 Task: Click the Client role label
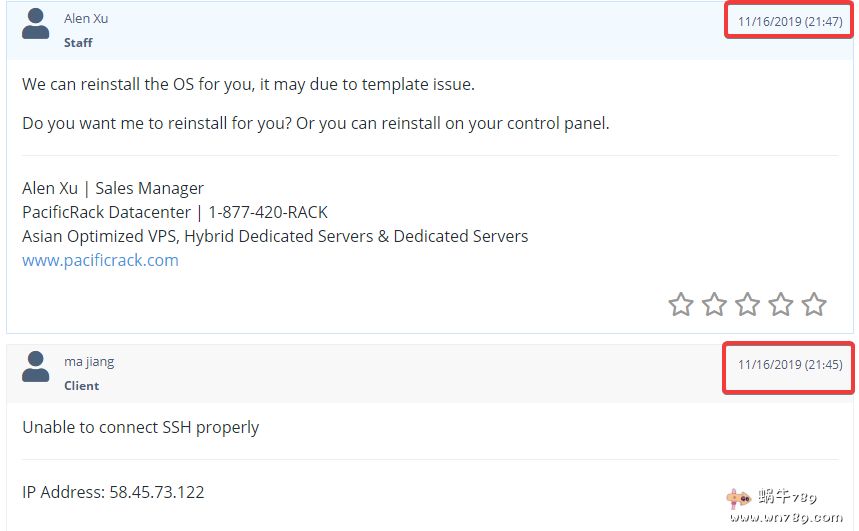81,386
